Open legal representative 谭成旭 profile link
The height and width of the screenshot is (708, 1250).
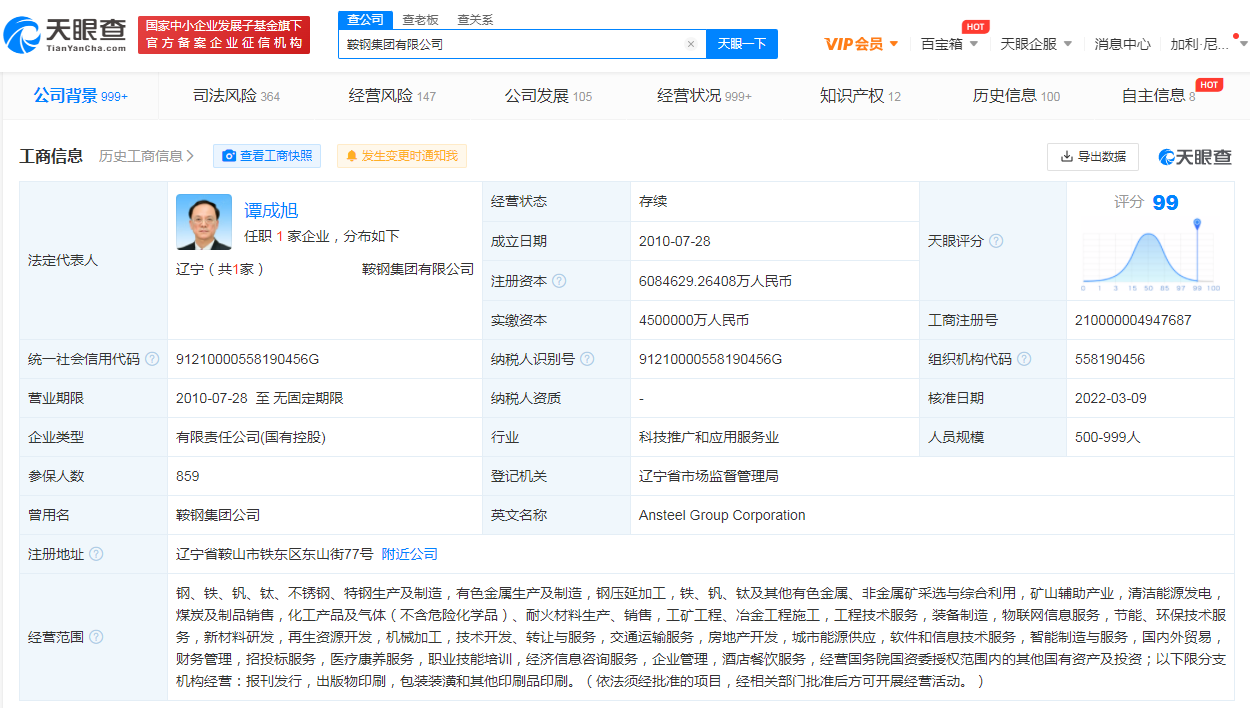271,210
